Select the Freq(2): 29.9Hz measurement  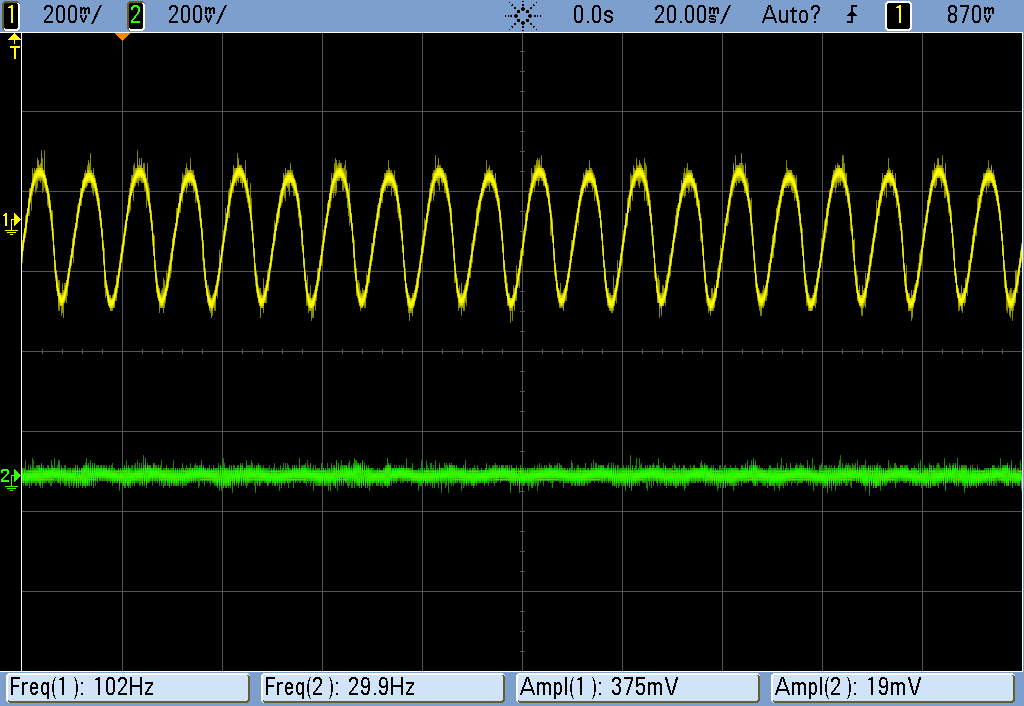pyautogui.click(x=382, y=687)
